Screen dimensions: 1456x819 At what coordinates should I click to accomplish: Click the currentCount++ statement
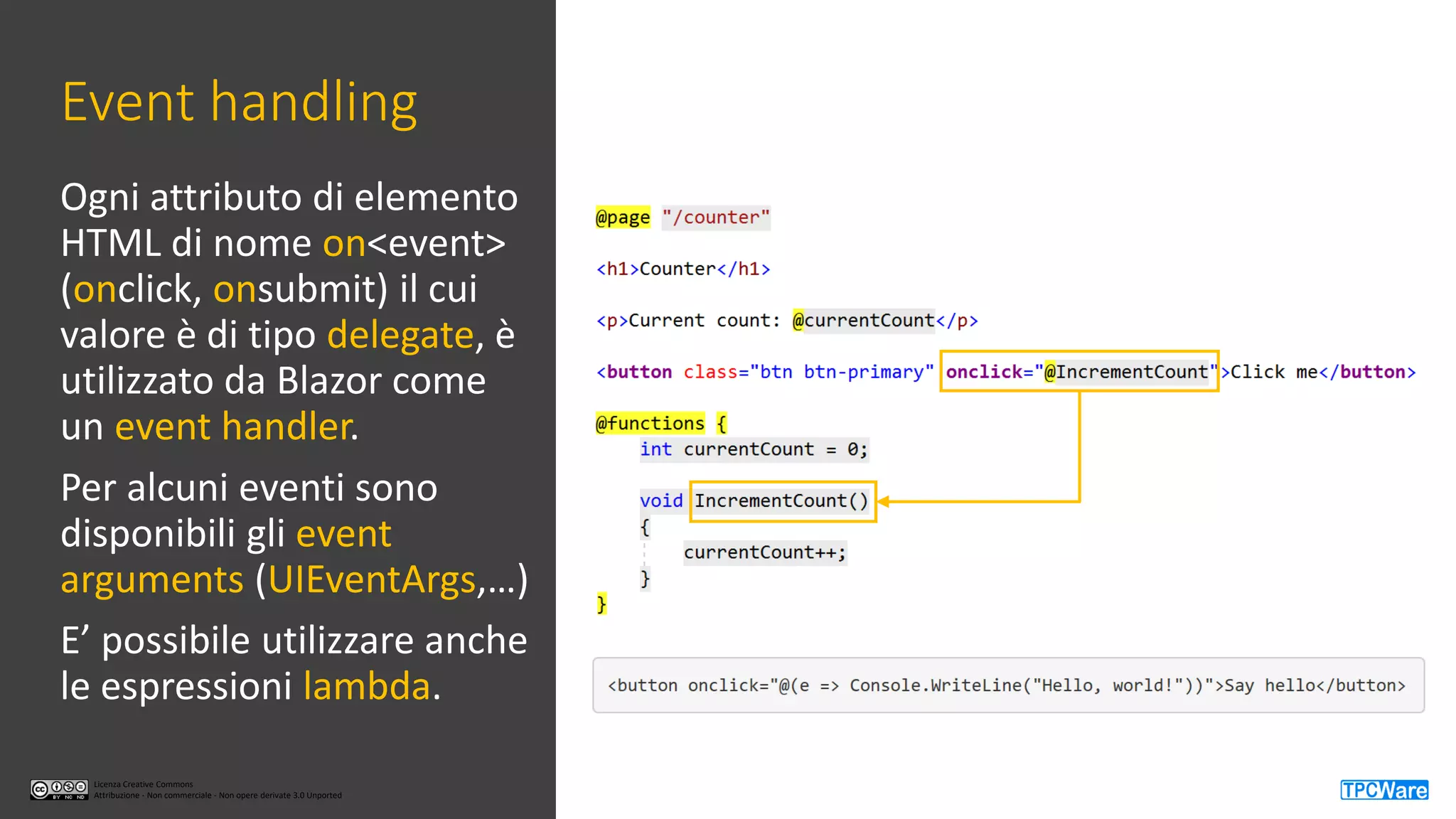(764, 552)
